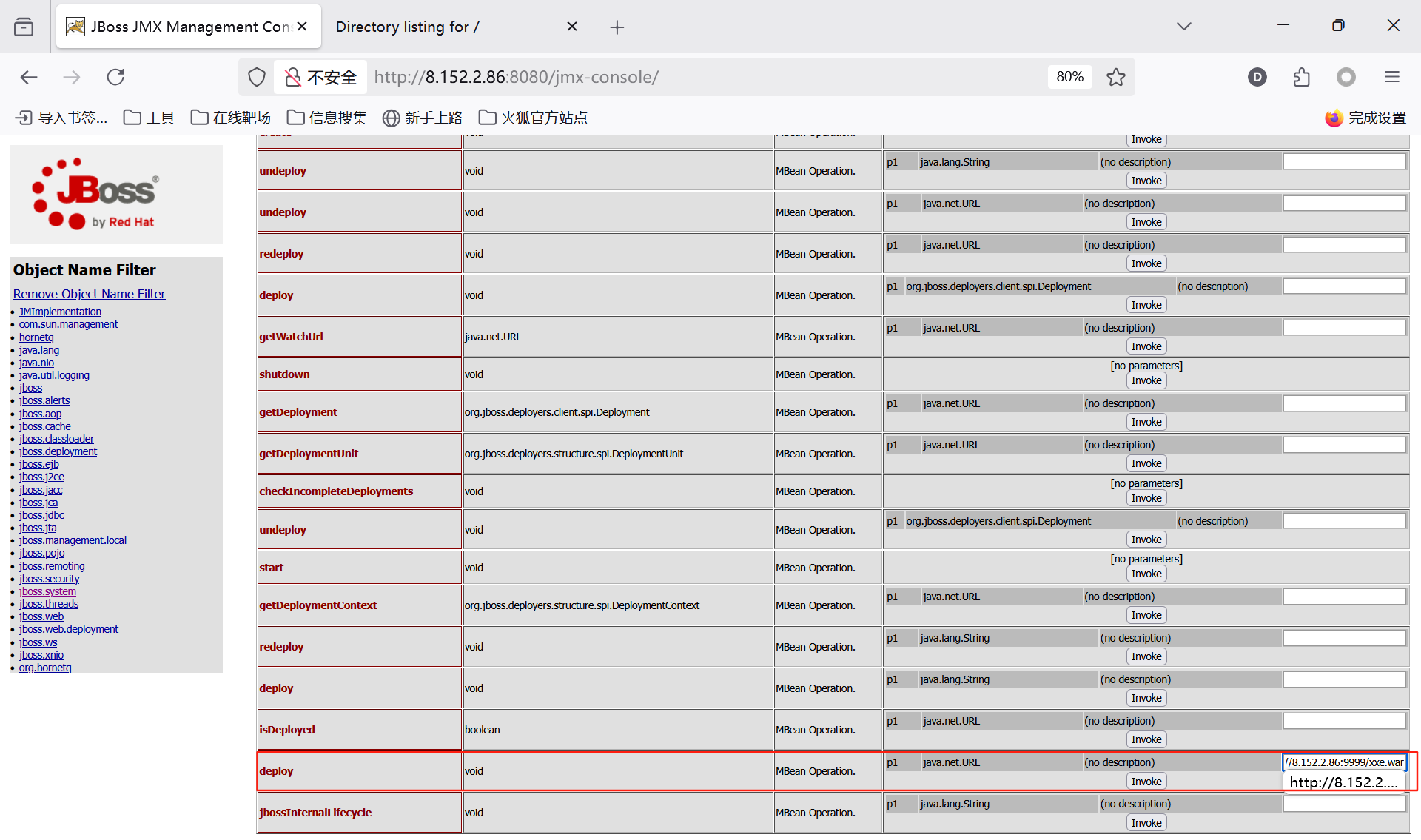Image resolution: width=1421 pixels, height=840 pixels.
Task: Click the getDeployment p1 parameter field
Action: tap(1345, 403)
